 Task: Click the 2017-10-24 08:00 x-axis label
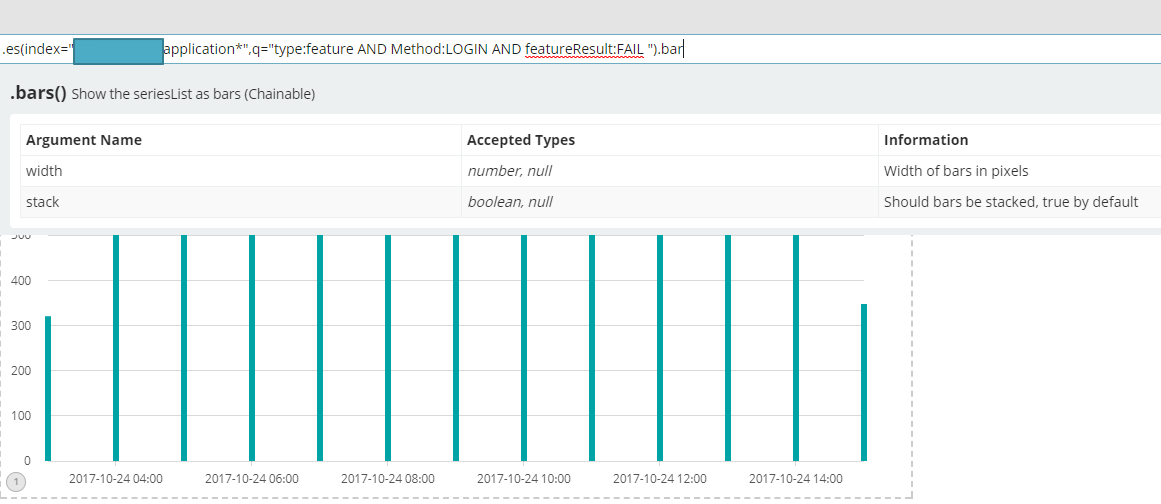click(388, 479)
